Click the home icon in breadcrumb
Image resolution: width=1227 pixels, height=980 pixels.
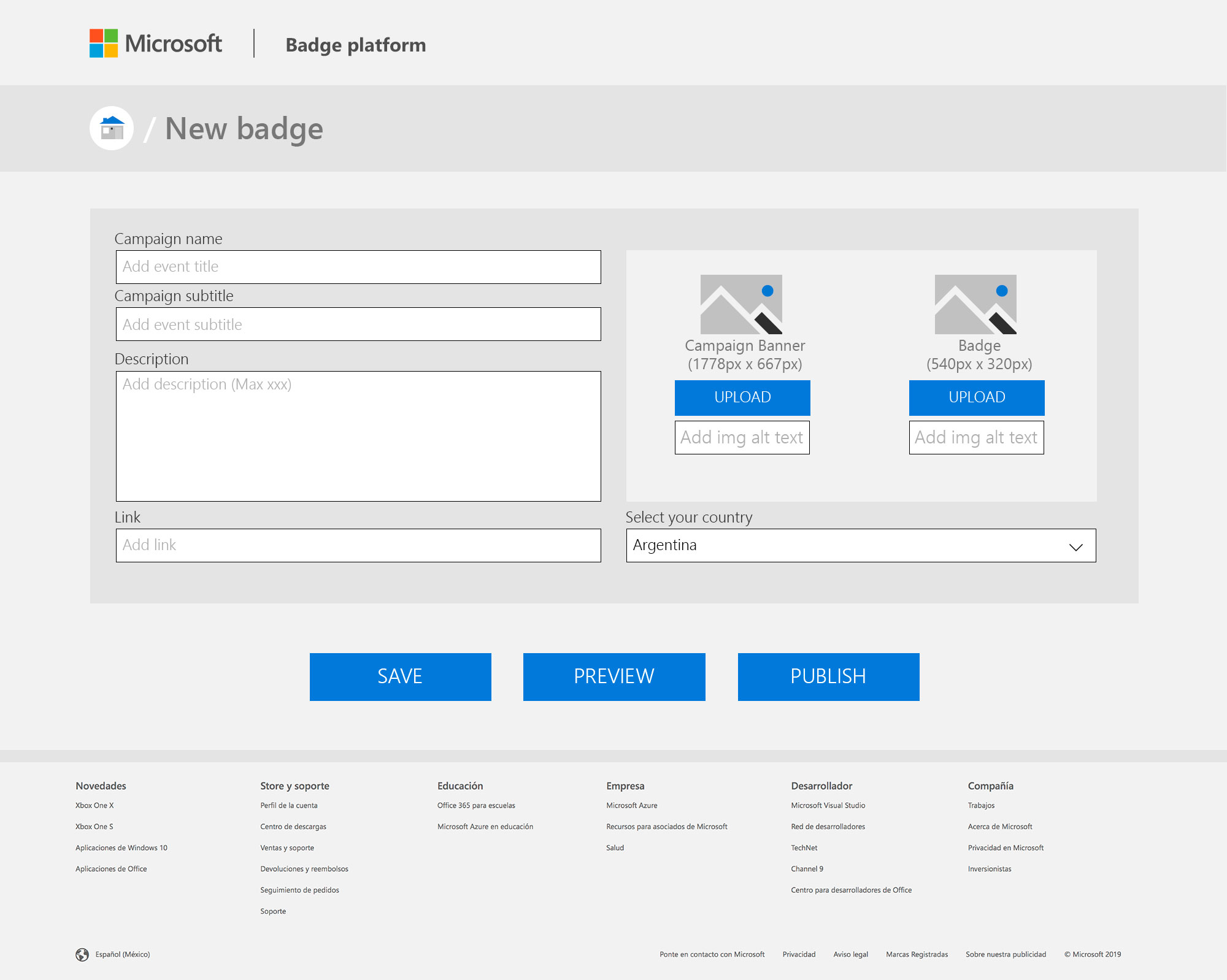(x=112, y=128)
